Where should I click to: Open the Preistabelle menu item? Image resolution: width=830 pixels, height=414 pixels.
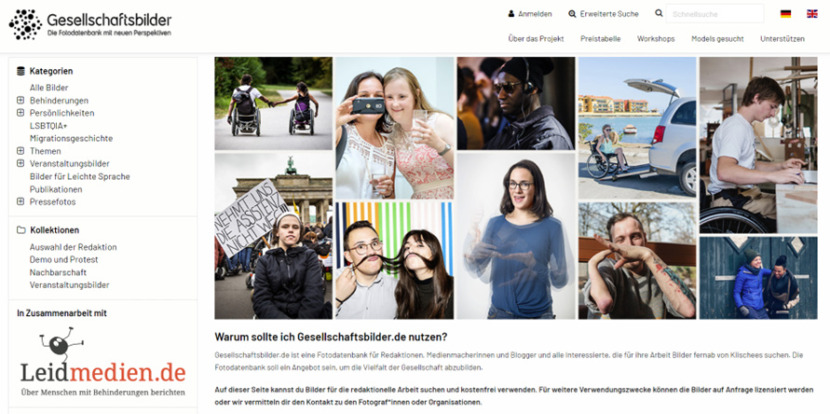600,39
